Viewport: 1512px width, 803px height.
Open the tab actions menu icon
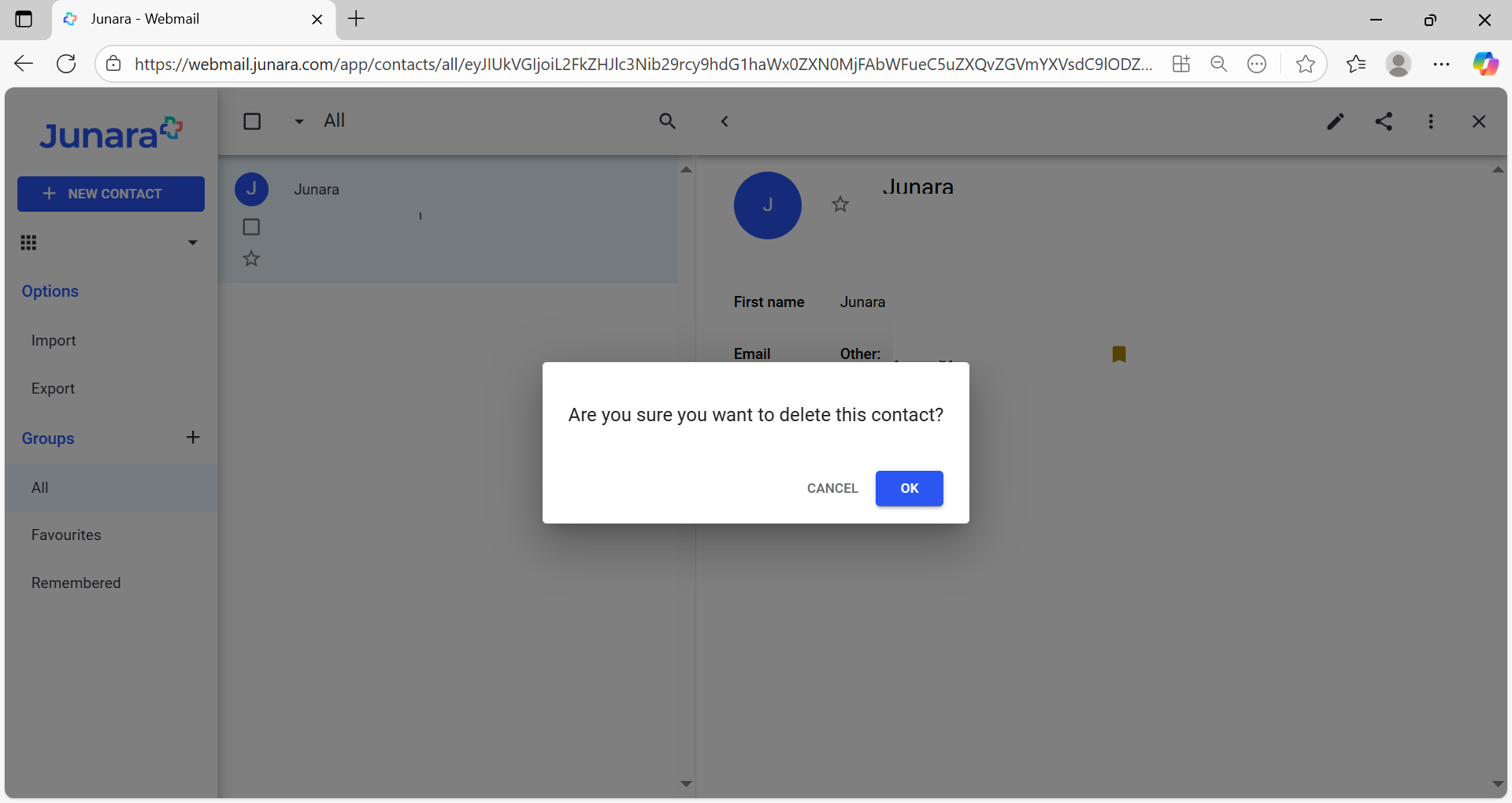tap(24, 19)
